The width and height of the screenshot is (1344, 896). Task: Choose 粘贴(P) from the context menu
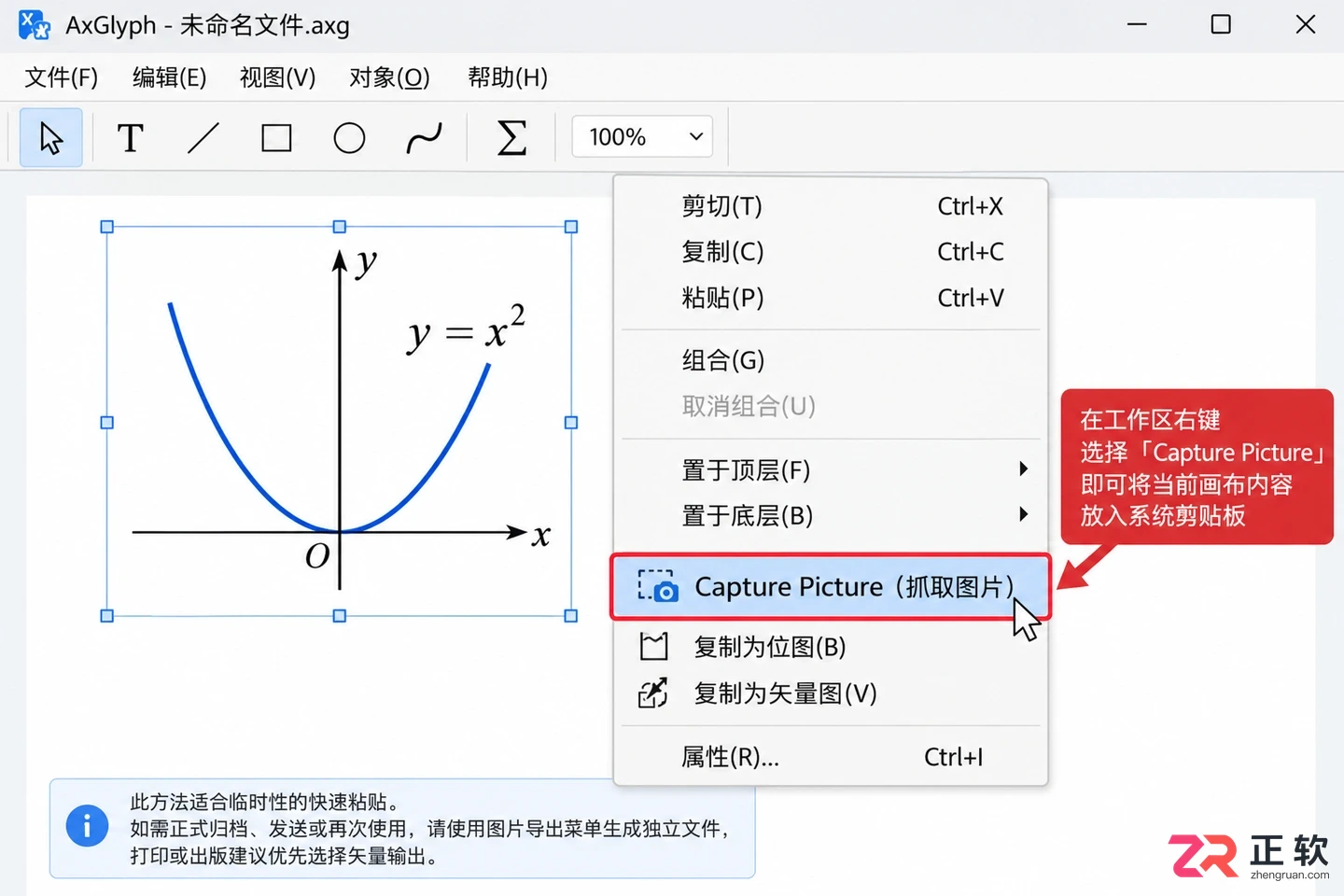pyautogui.click(x=831, y=298)
